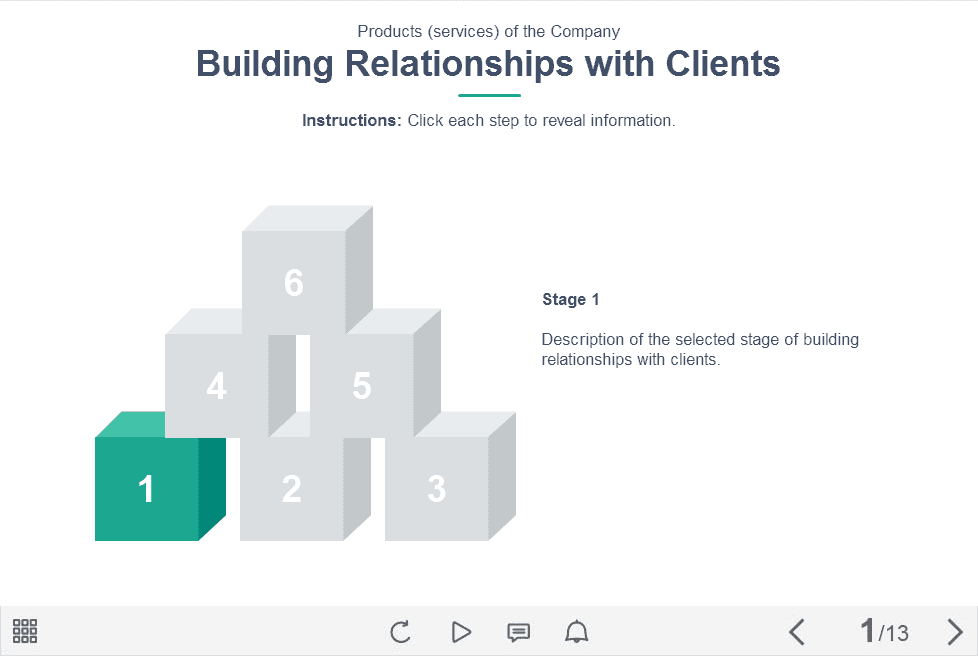
Task: Advance to the next slide arrow
Action: pyautogui.click(x=954, y=632)
